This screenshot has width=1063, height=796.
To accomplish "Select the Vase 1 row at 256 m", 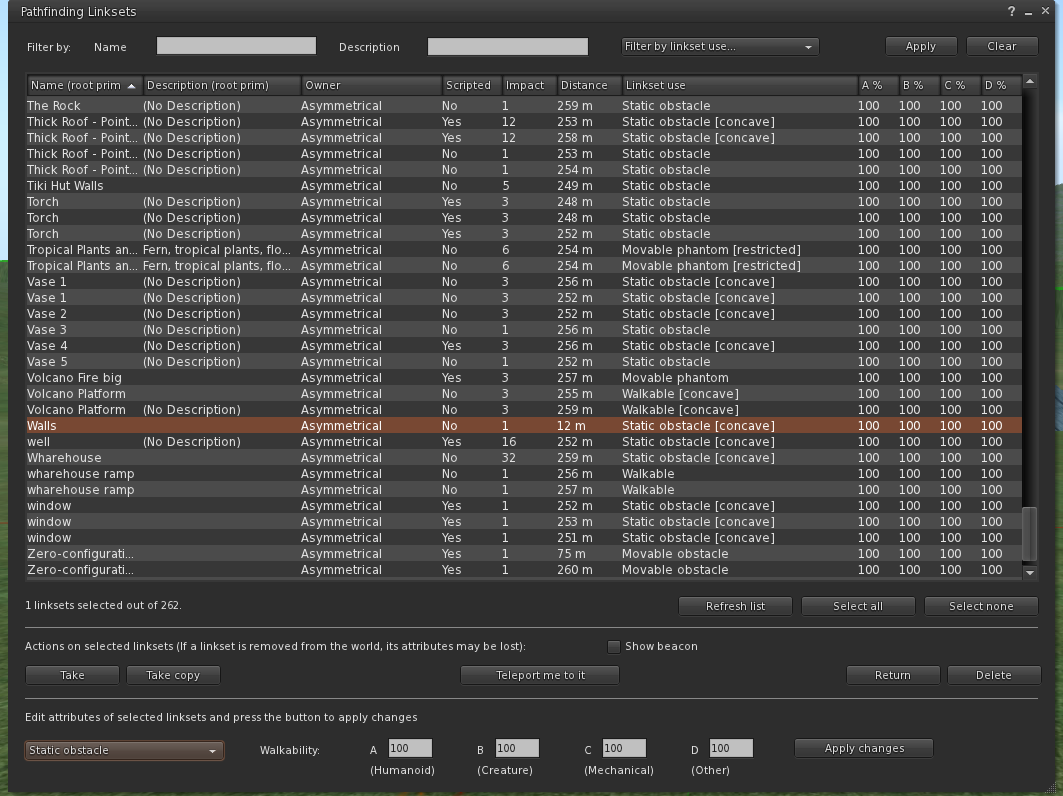I will click(523, 282).
